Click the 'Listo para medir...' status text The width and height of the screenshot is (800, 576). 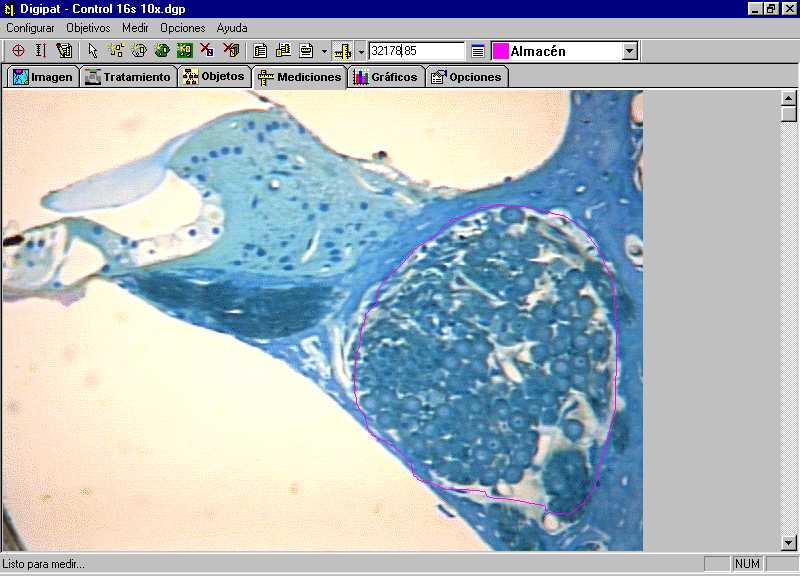pos(43,564)
